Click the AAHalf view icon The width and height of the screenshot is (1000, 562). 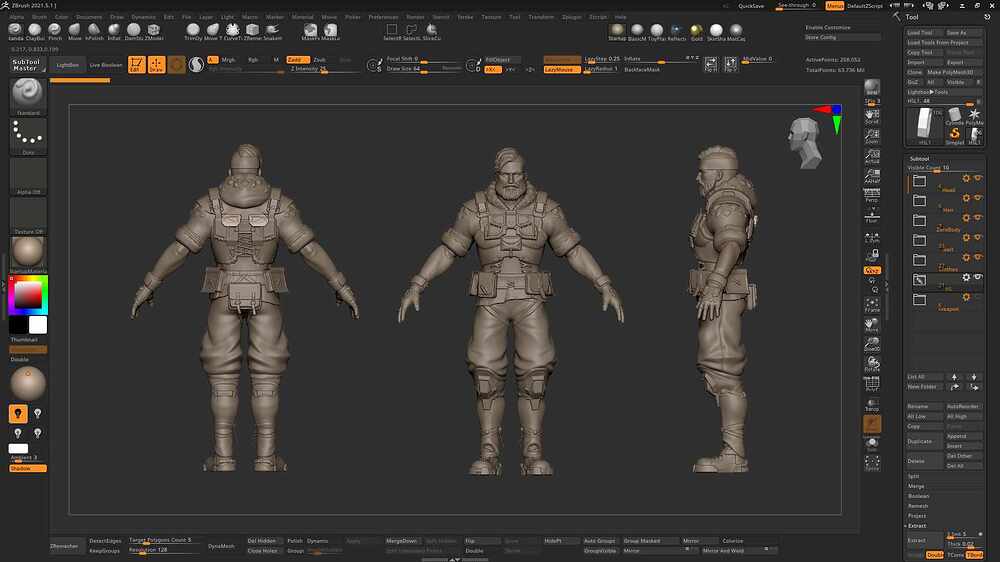pyautogui.click(x=872, y=175)
